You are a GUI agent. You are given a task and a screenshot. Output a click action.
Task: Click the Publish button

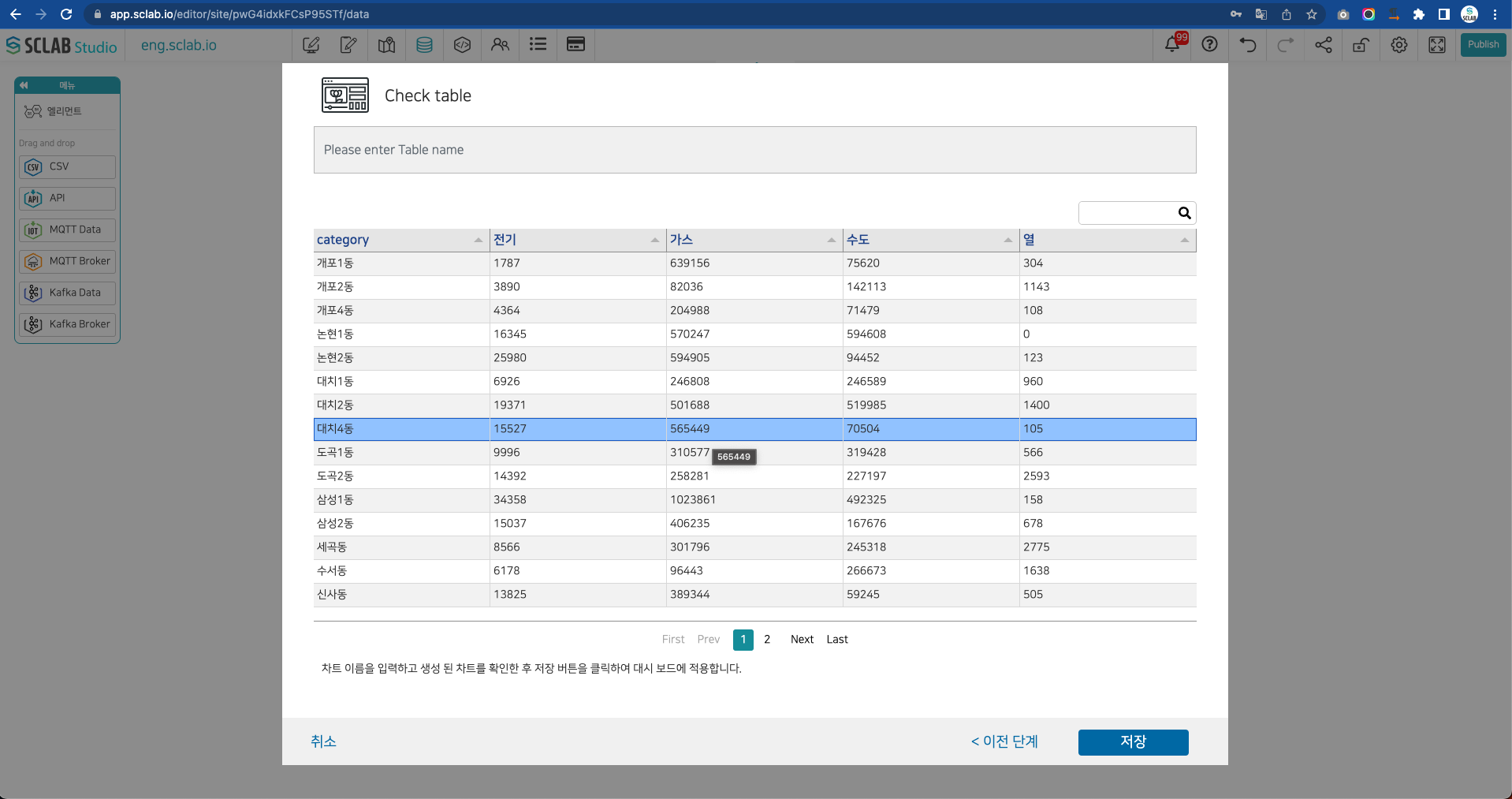tap(1483, 45)
